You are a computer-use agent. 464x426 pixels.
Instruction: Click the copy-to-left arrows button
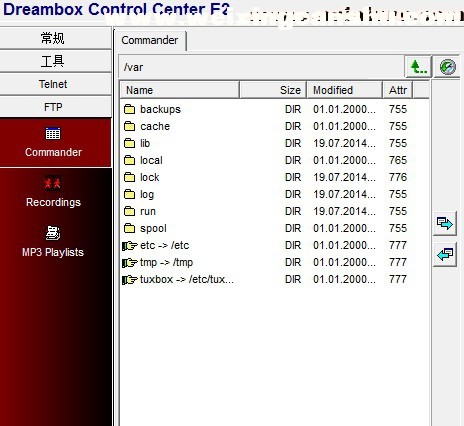pos(445,254)
